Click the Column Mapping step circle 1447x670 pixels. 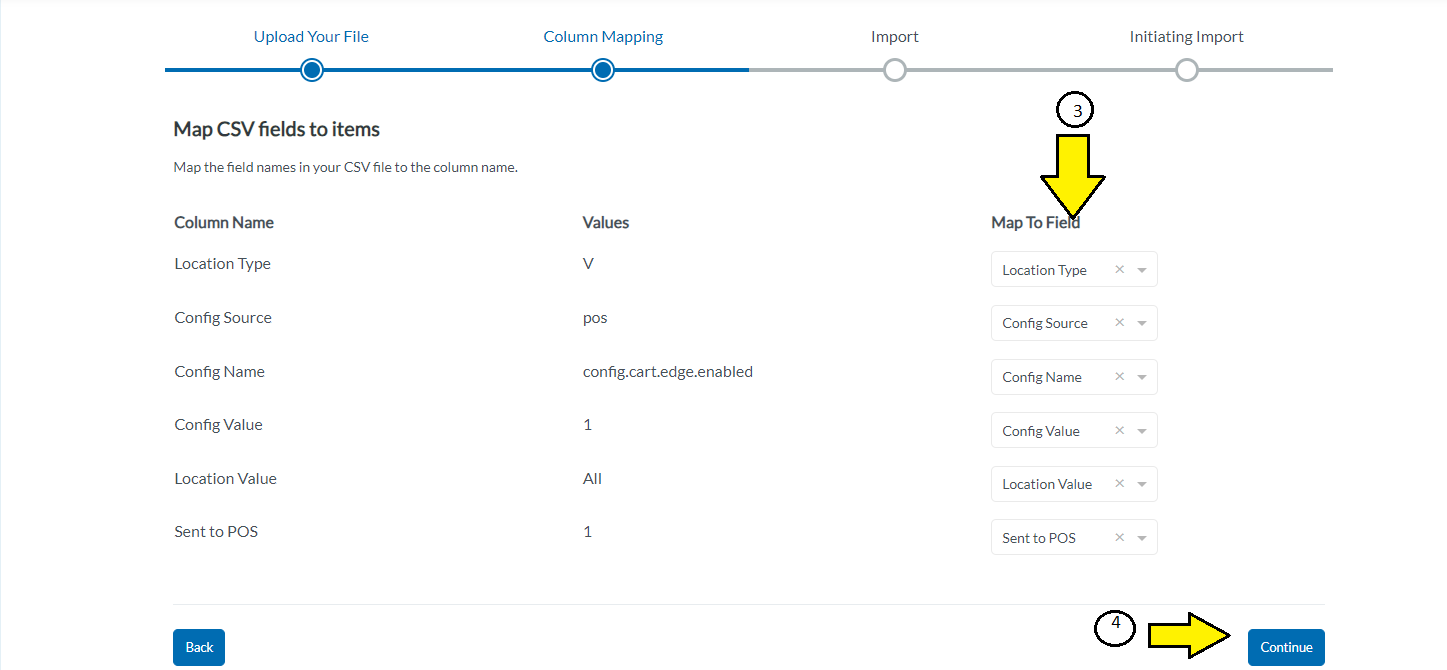point(602,70)
